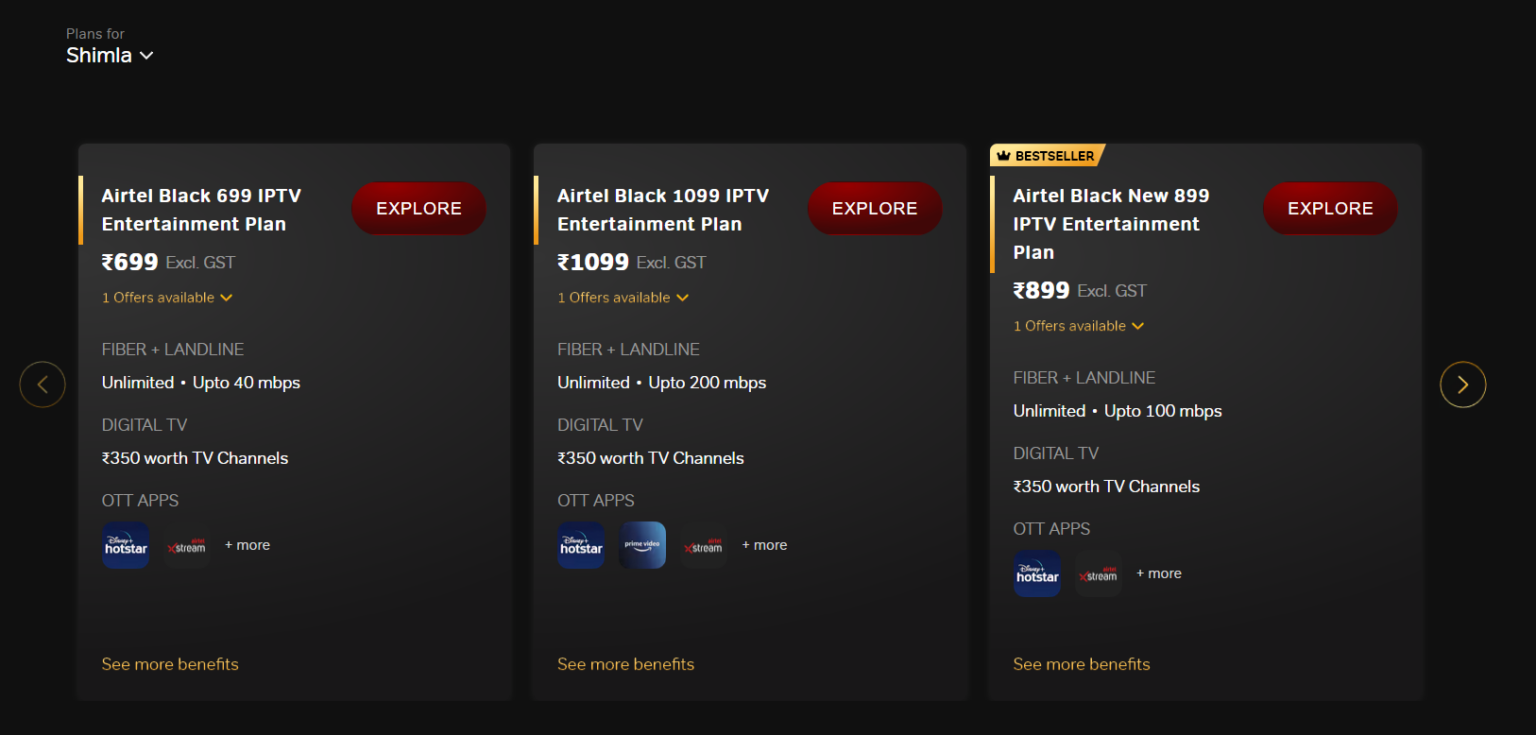Advance the plans carousel with the right arrow
The height and width of the screenshot is (735, 1536).
click(x=1463, y=384)
